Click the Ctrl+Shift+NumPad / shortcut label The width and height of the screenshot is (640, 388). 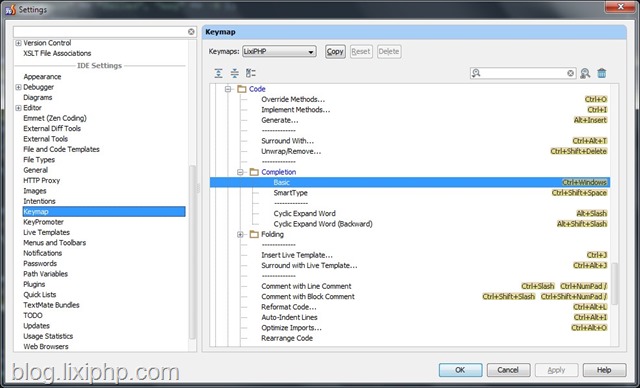(x=574, y=297)
